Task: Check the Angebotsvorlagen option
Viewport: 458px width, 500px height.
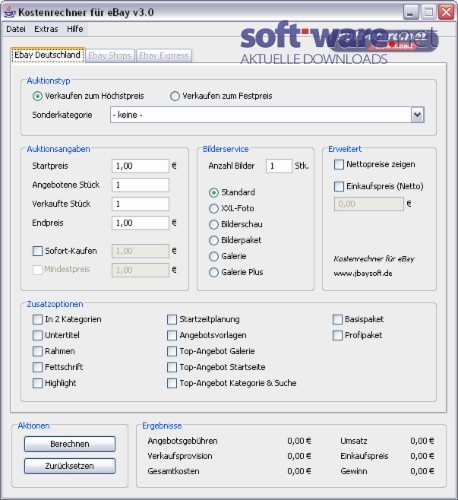Action: [x=172, y=335]
